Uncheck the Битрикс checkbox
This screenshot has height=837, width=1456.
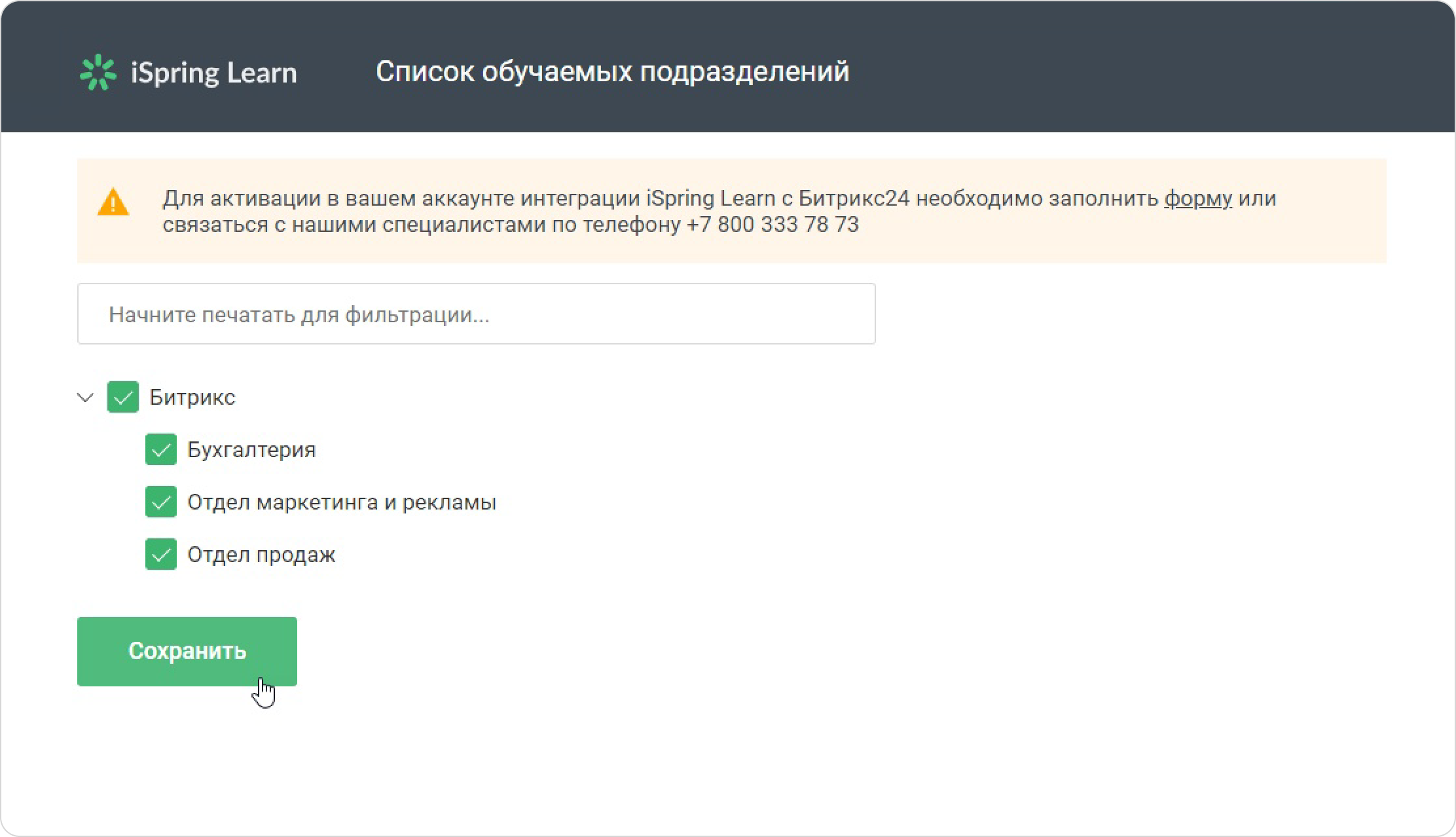pos(123,397)
